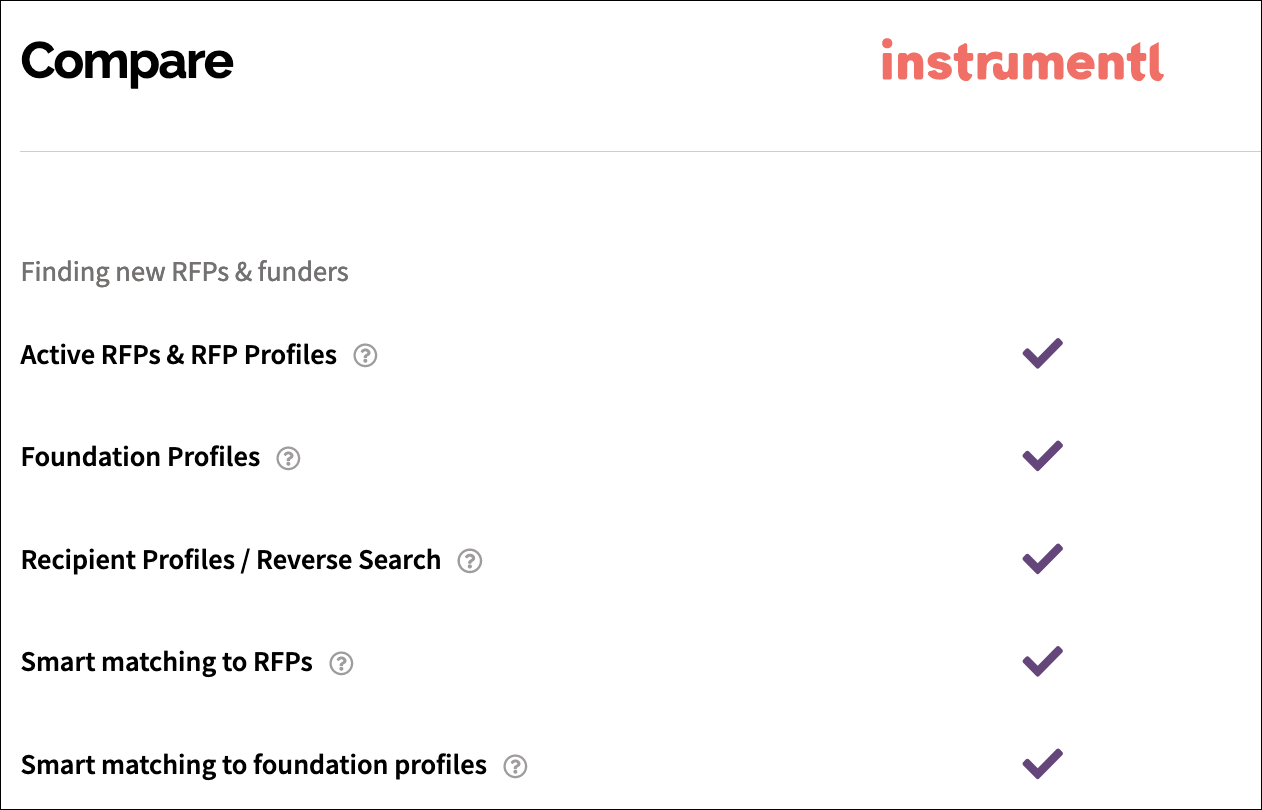Image resolution: width=1262 pixels, height=810 pixels.
Task: Click the Foundation Profiles feature name
Action: 139,457
